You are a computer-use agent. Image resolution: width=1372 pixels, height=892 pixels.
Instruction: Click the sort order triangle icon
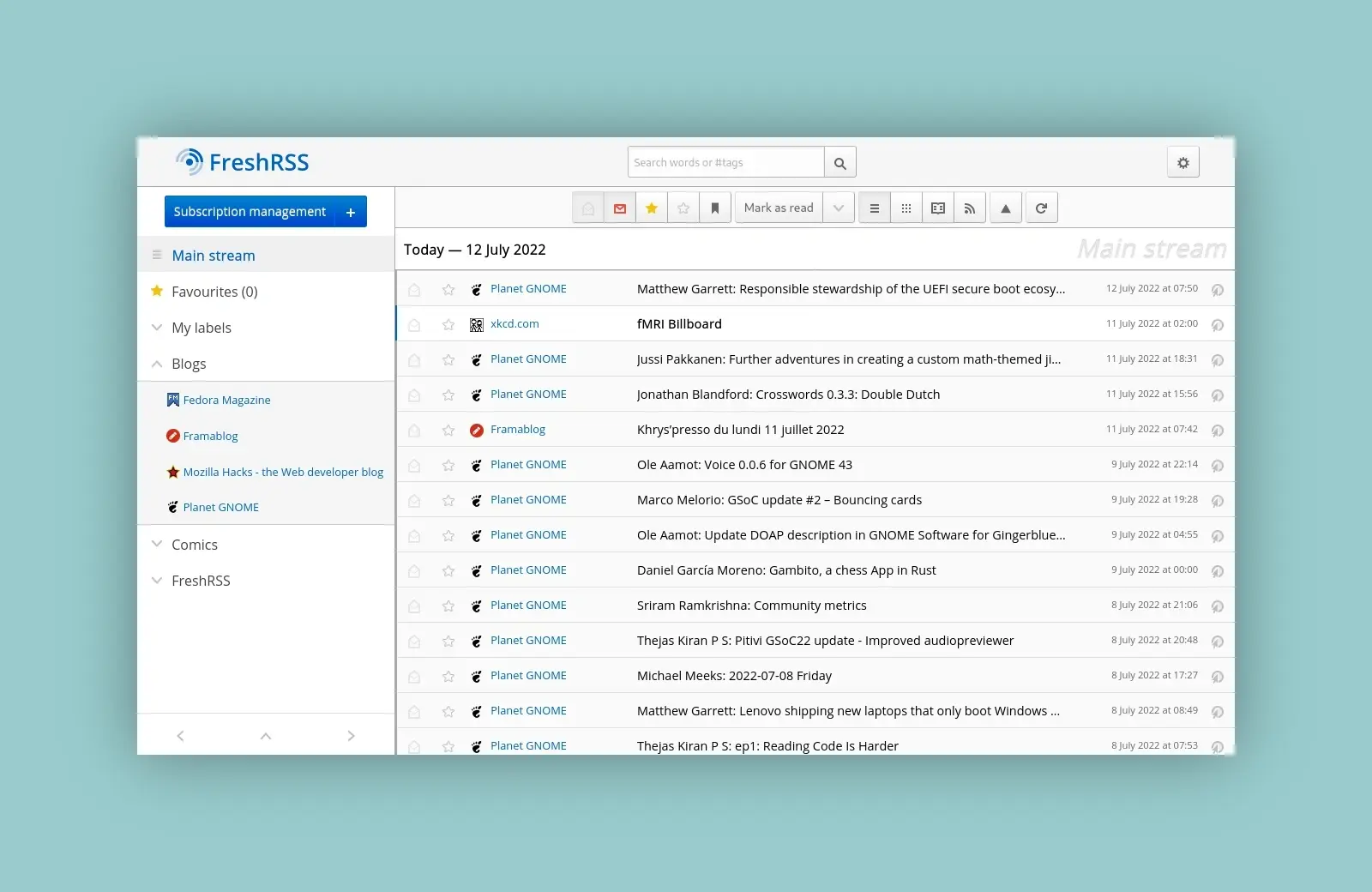(1005, 208)
